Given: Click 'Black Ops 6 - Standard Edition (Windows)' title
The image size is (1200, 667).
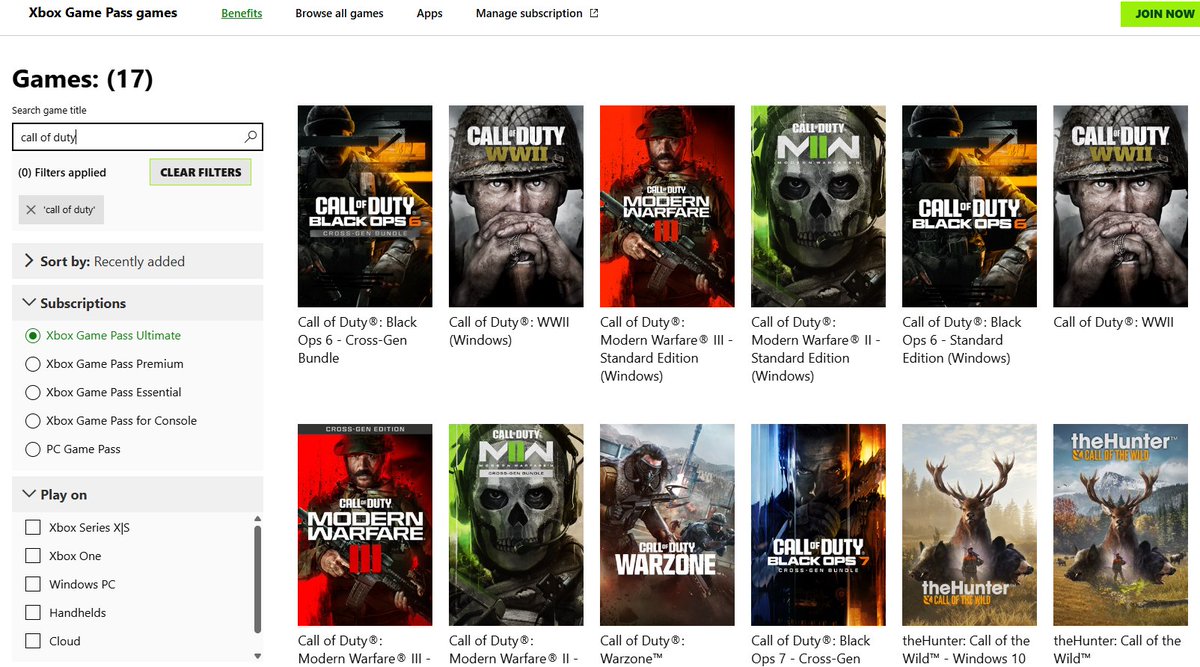Looking at the screenshot, I should pos(962,340).
